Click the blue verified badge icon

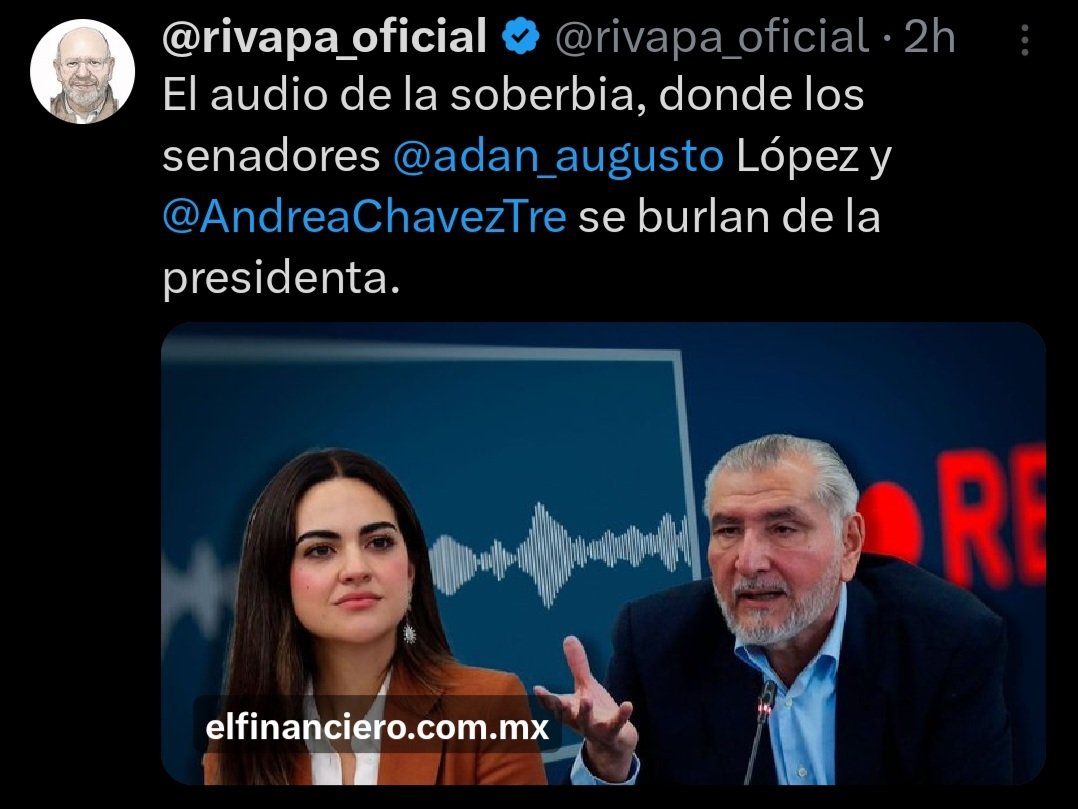point(520,36)
